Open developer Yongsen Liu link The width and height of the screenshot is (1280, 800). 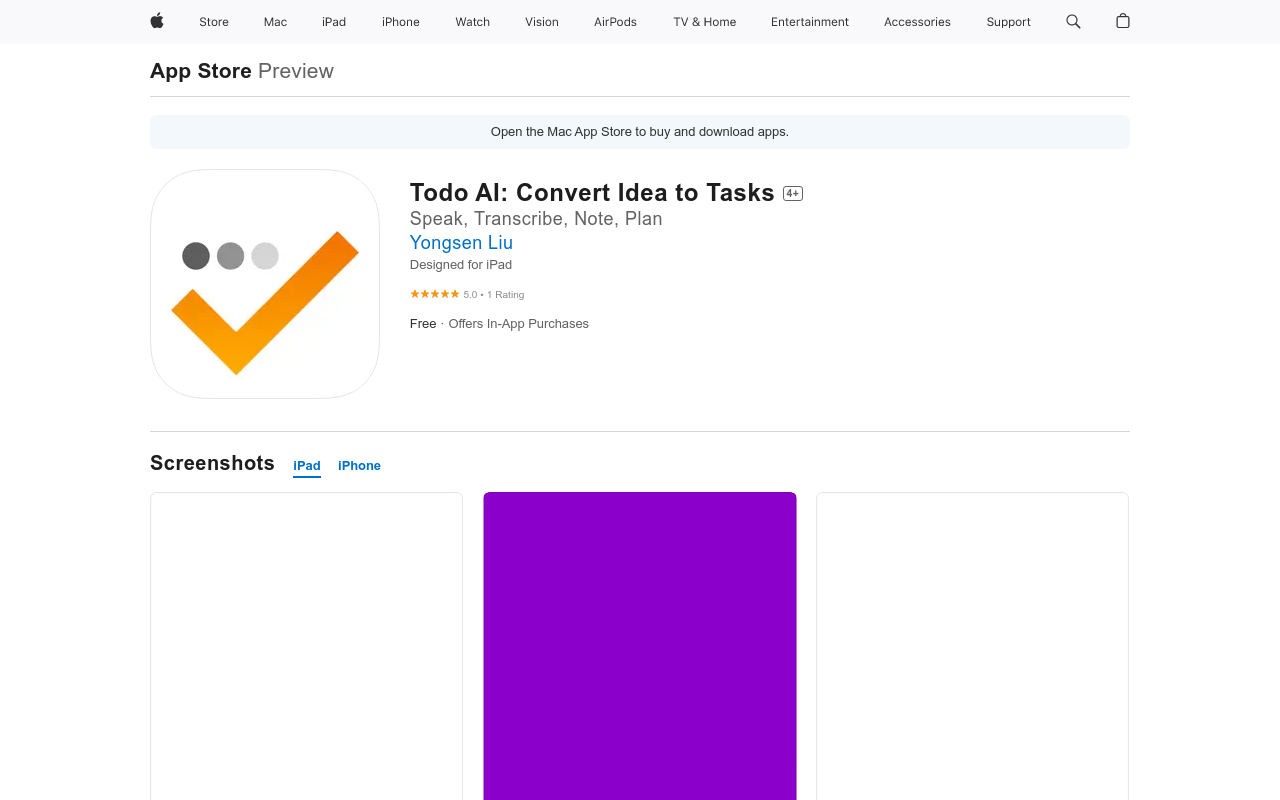pos(461,242)
